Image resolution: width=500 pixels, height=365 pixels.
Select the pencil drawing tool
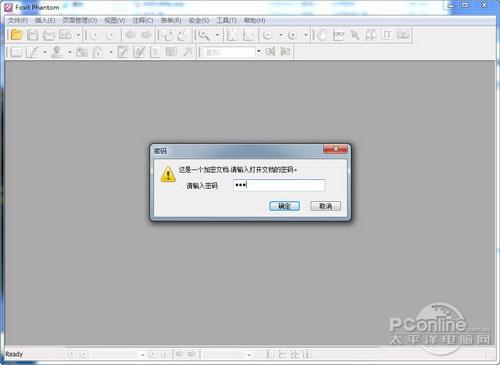(32, 52)
